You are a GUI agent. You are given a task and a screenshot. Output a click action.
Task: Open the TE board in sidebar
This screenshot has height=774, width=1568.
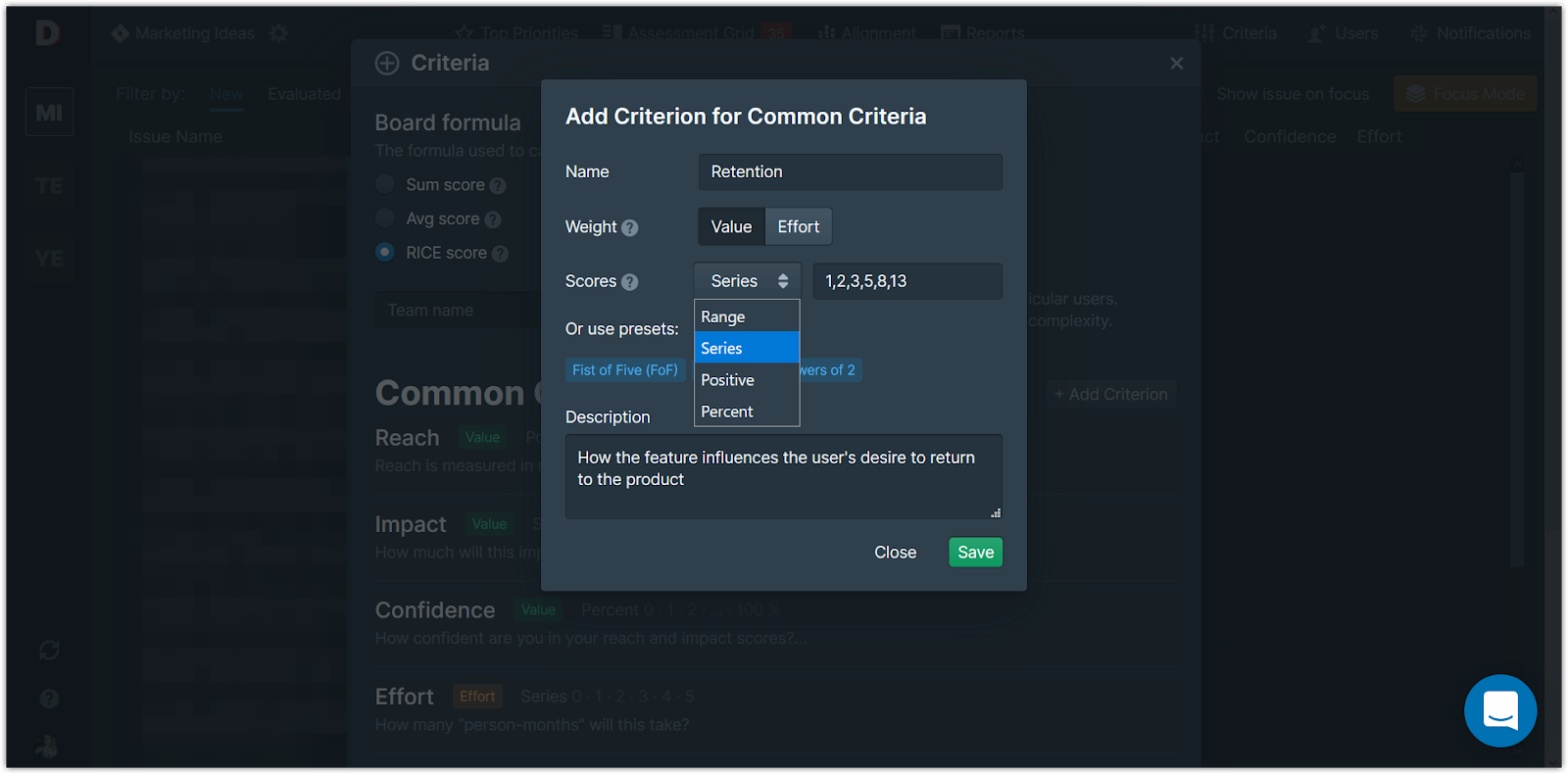(x=49, y=186)
